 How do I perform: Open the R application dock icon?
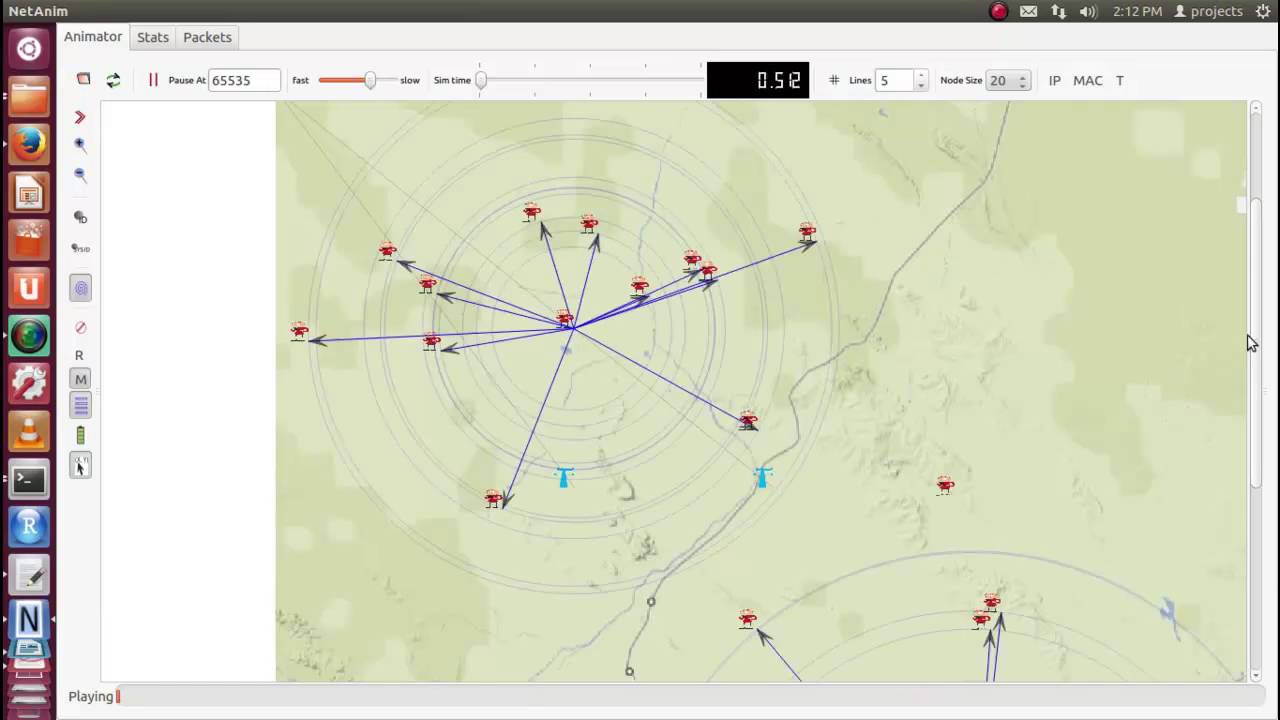point(29,528)
